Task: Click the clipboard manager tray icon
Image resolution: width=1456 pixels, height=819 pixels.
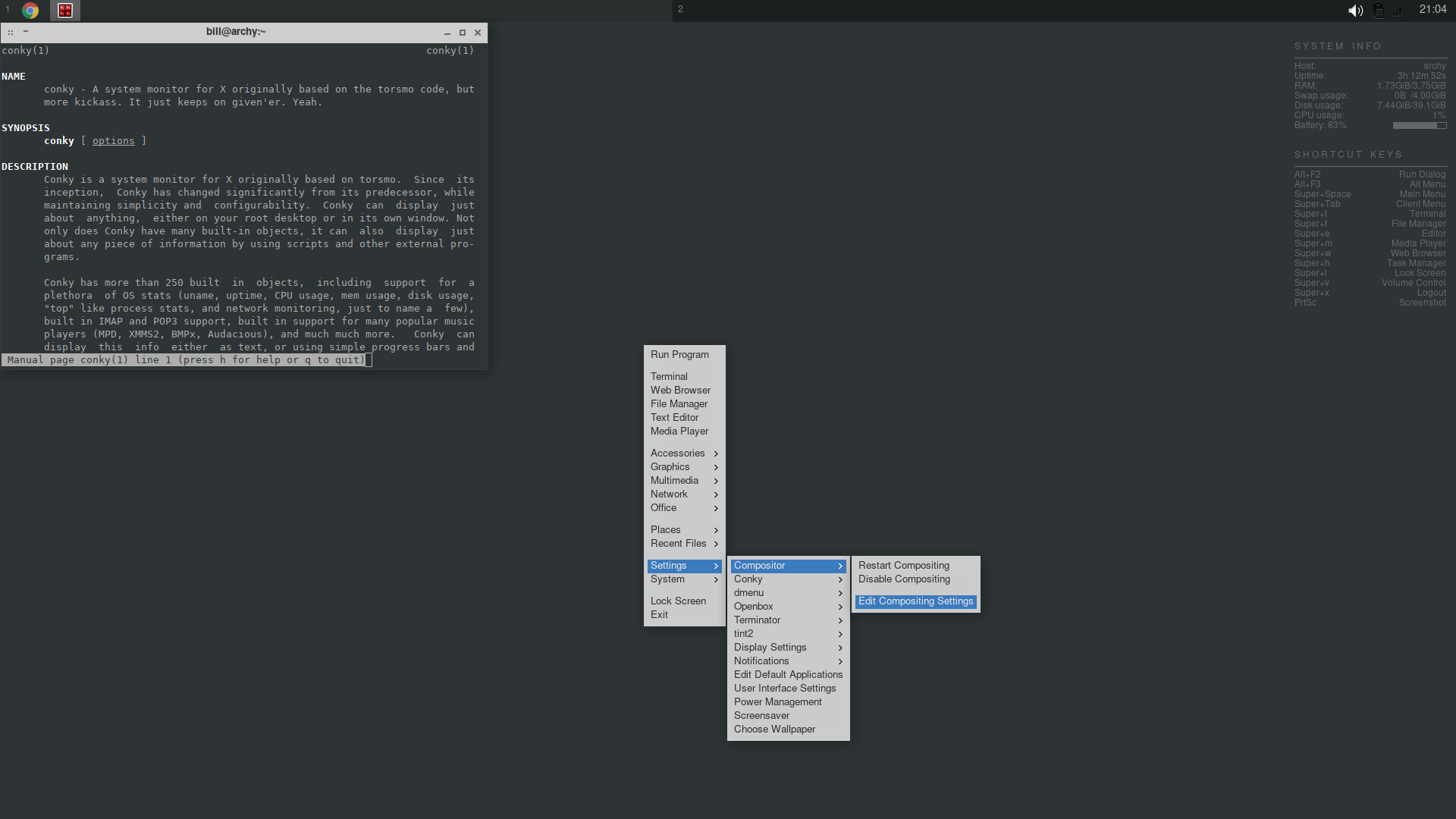Action: point(1378,10)
